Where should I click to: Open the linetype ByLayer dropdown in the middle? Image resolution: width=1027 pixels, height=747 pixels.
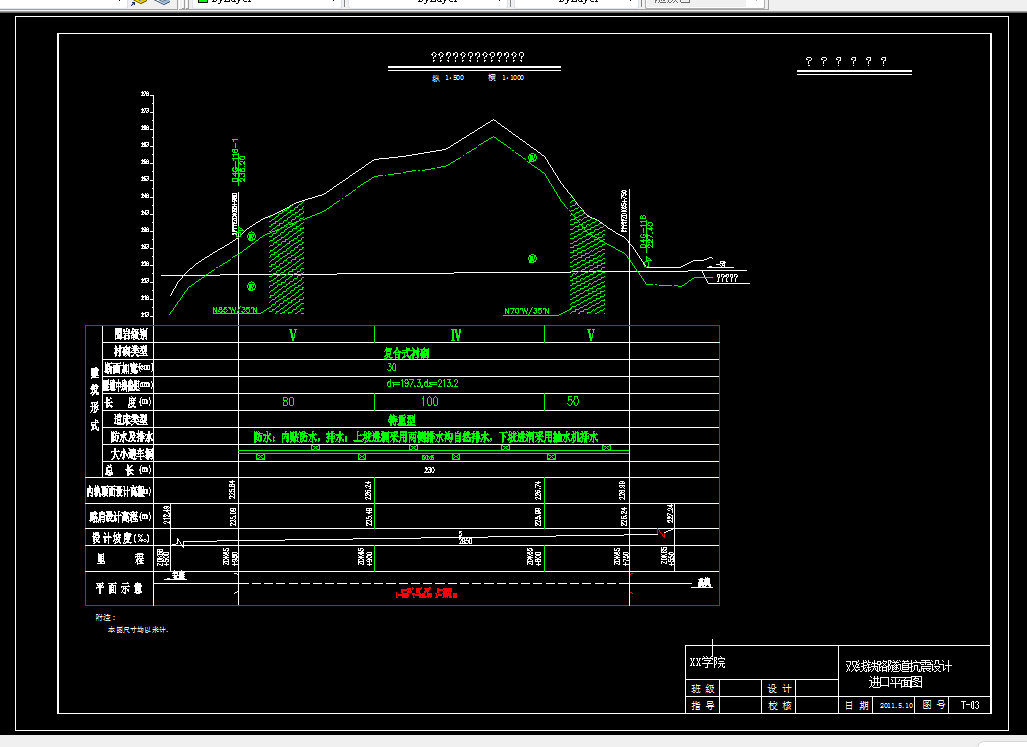pos(428,2)
